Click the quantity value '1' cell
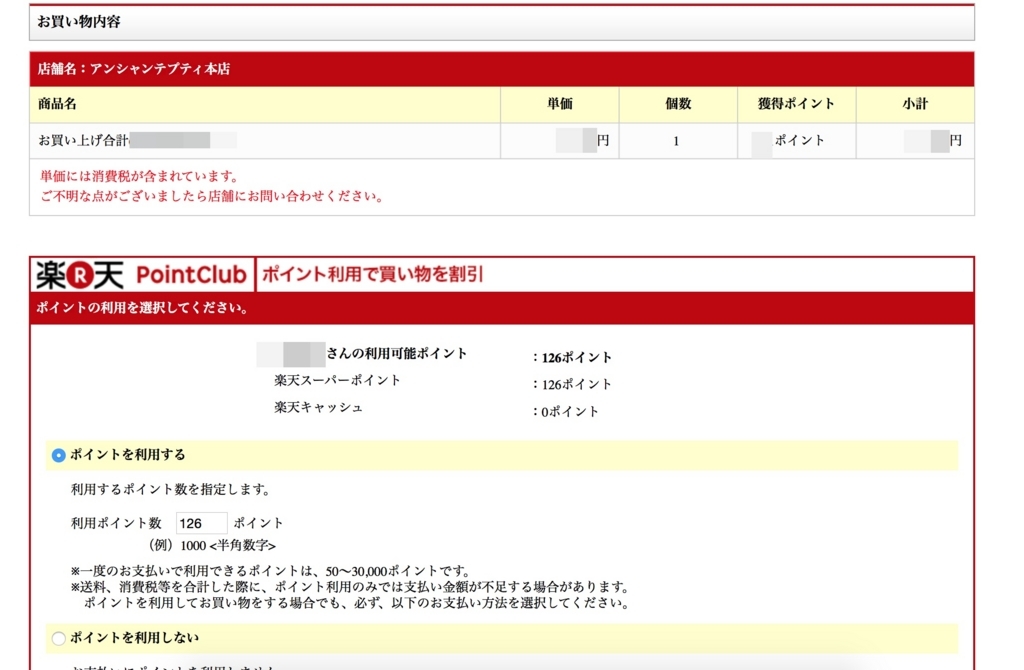Viewport: 1024px width, 670px height. click(676, 141)
